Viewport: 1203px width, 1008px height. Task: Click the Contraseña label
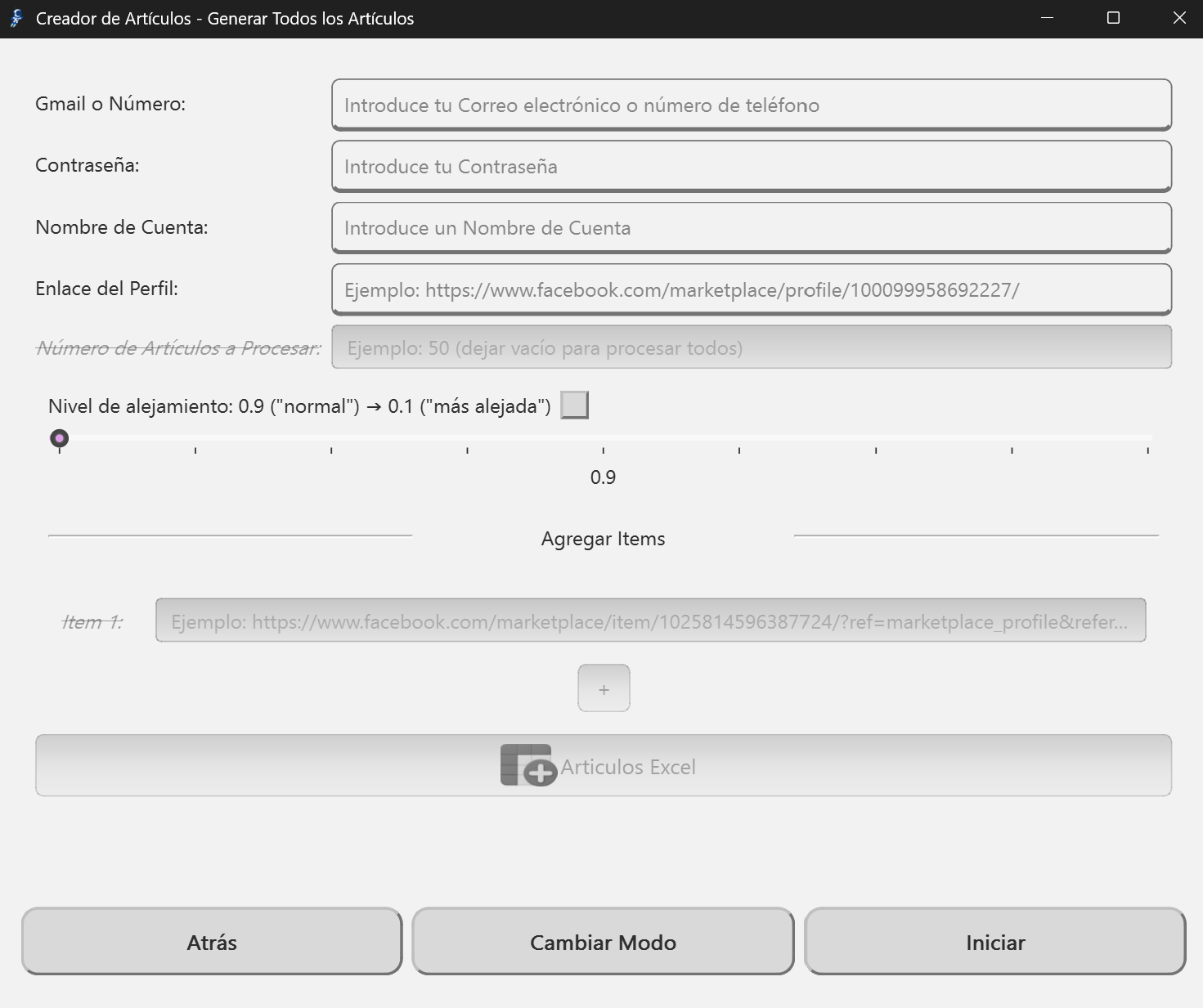(88, 165)
